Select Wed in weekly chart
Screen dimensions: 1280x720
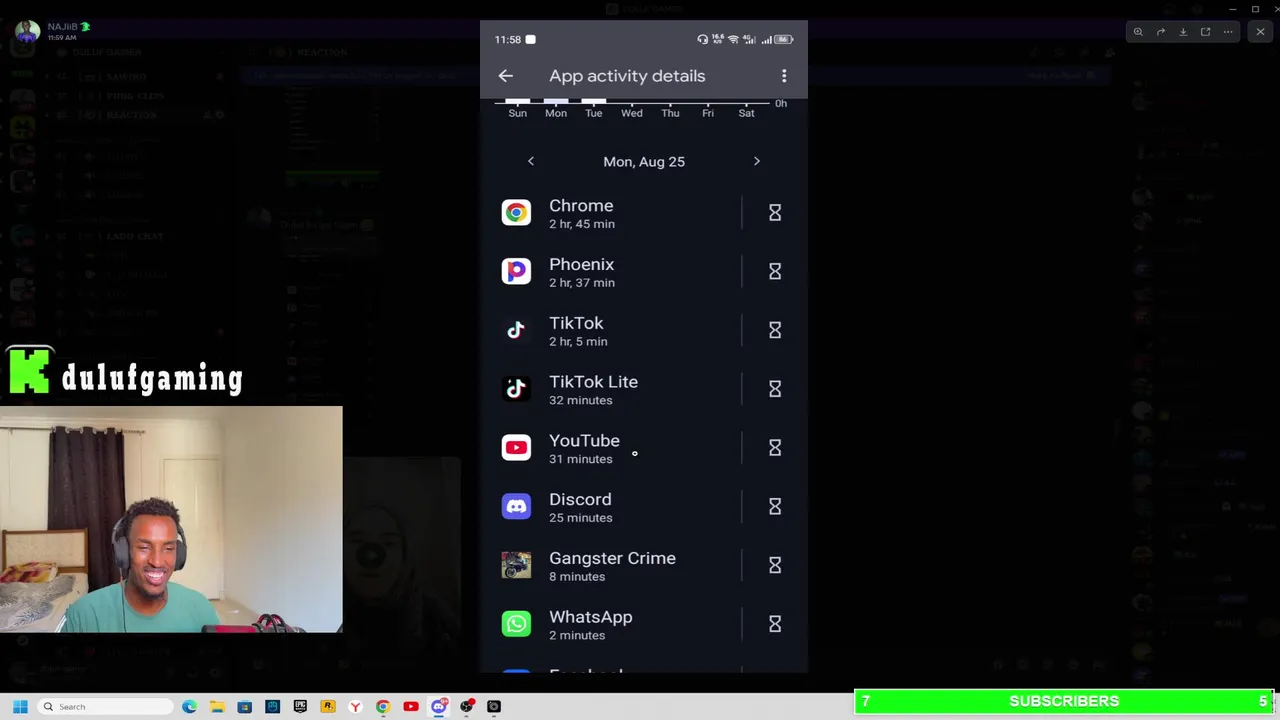click(x=632, y=113)
